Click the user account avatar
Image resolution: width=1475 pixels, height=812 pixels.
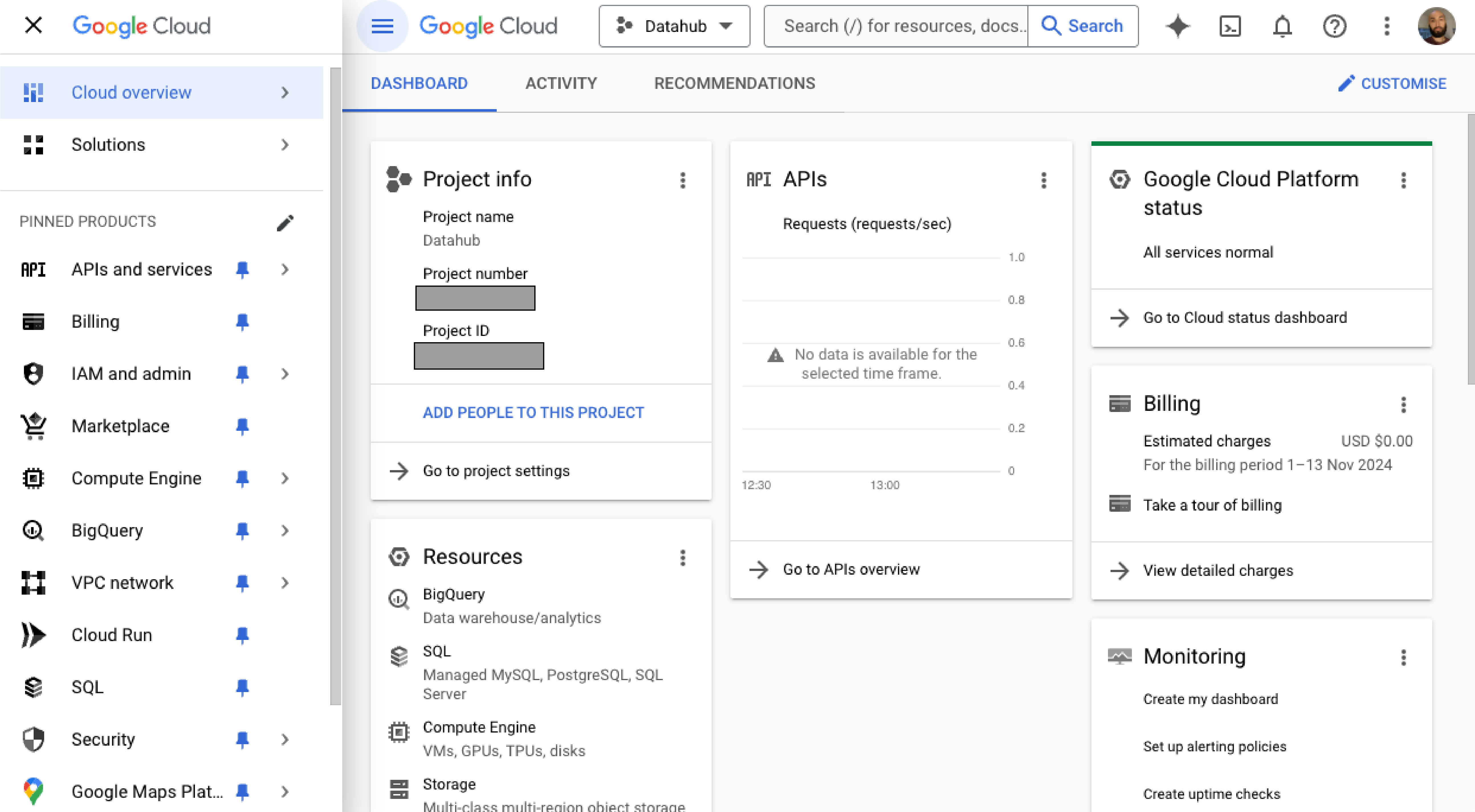(x=1436, y=26)
